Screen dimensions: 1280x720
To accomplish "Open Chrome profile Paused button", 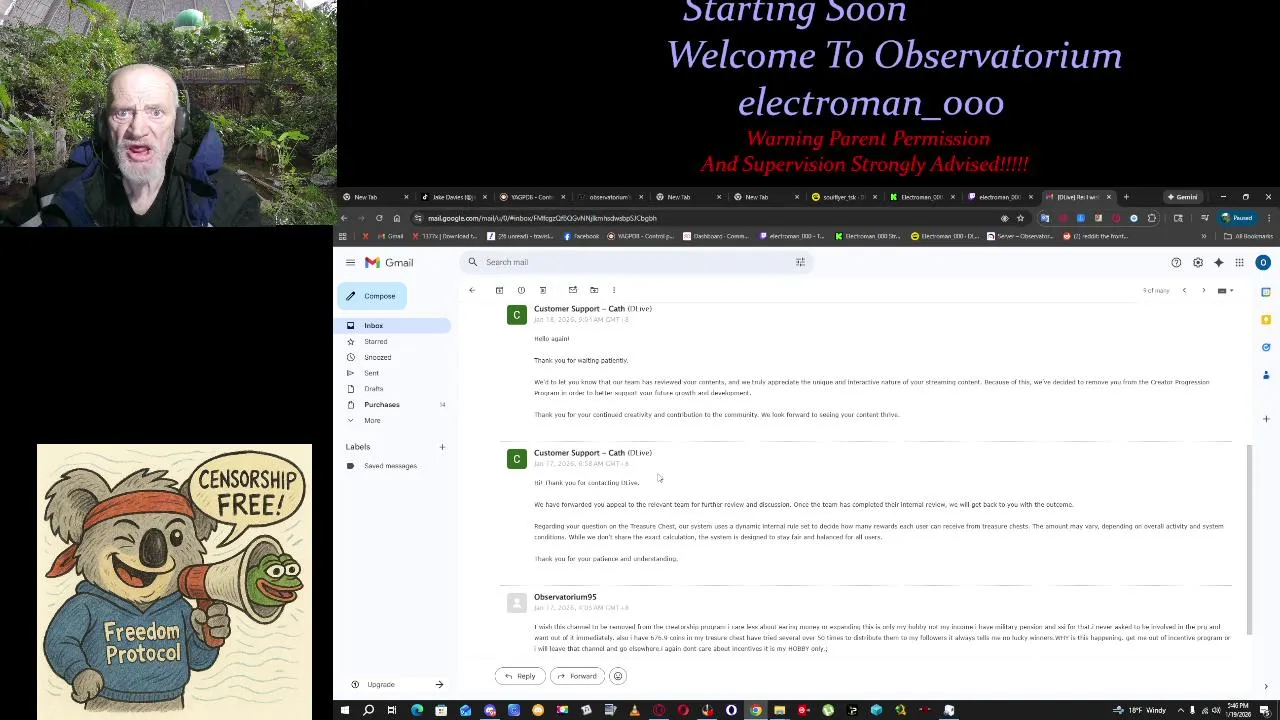I will click(x=1237, y=218).
